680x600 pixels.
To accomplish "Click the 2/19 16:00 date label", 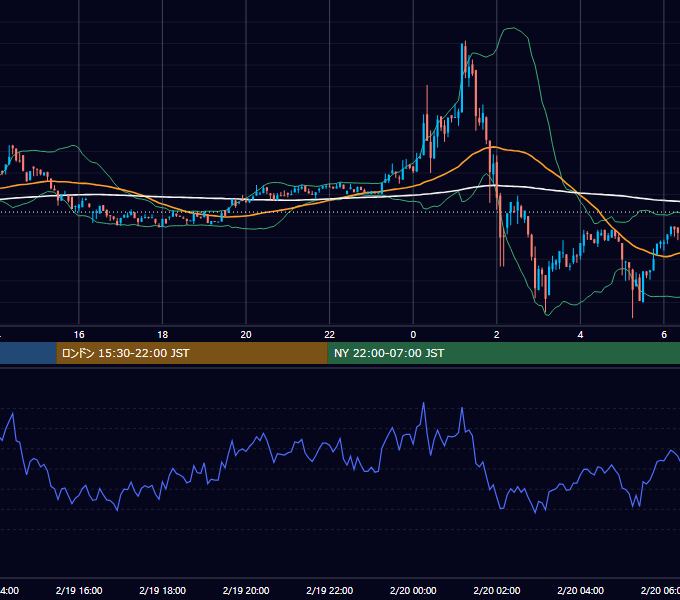I will (79, 590).
